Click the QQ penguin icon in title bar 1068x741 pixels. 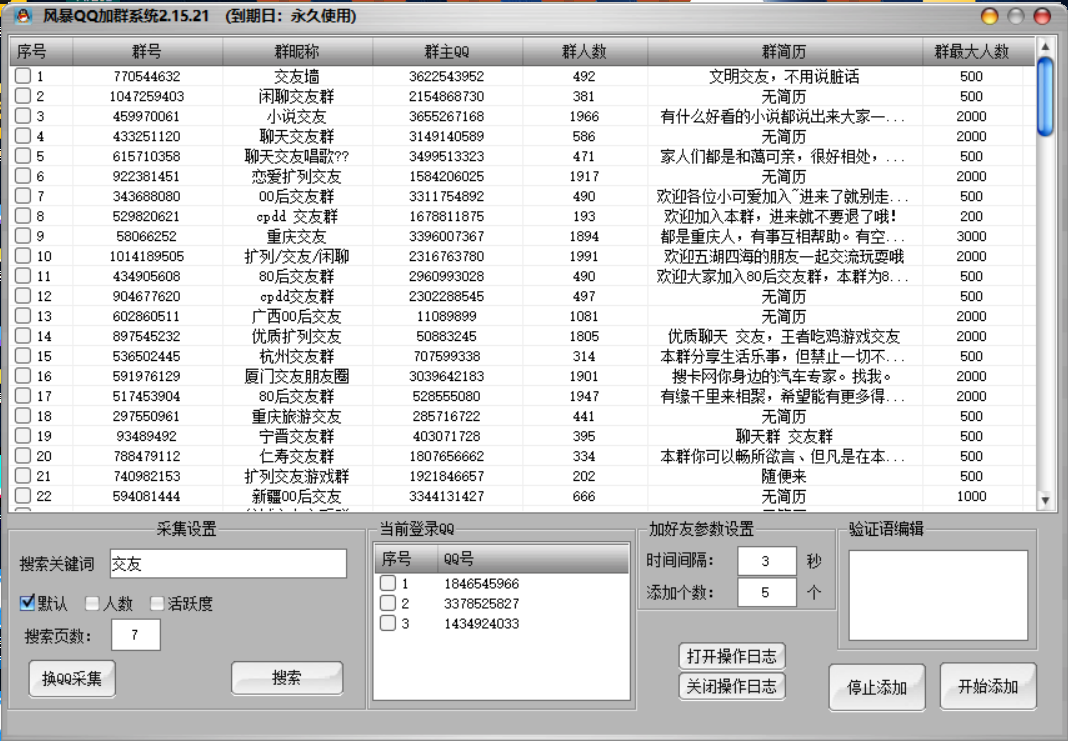(23, 16)
